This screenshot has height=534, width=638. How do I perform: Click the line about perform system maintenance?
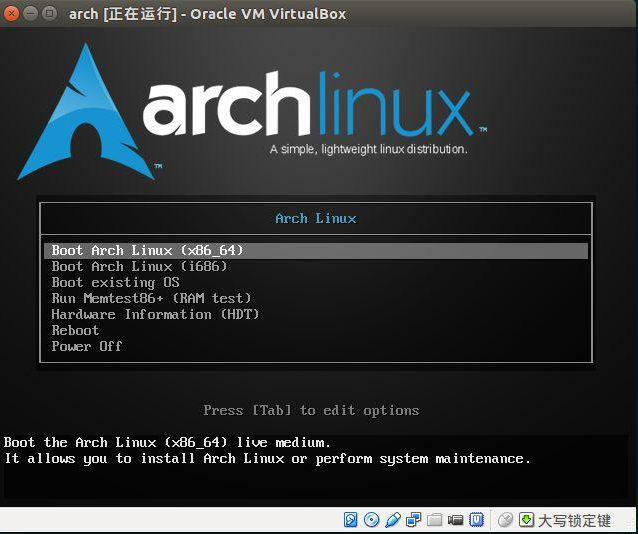[x=267, y=459]
